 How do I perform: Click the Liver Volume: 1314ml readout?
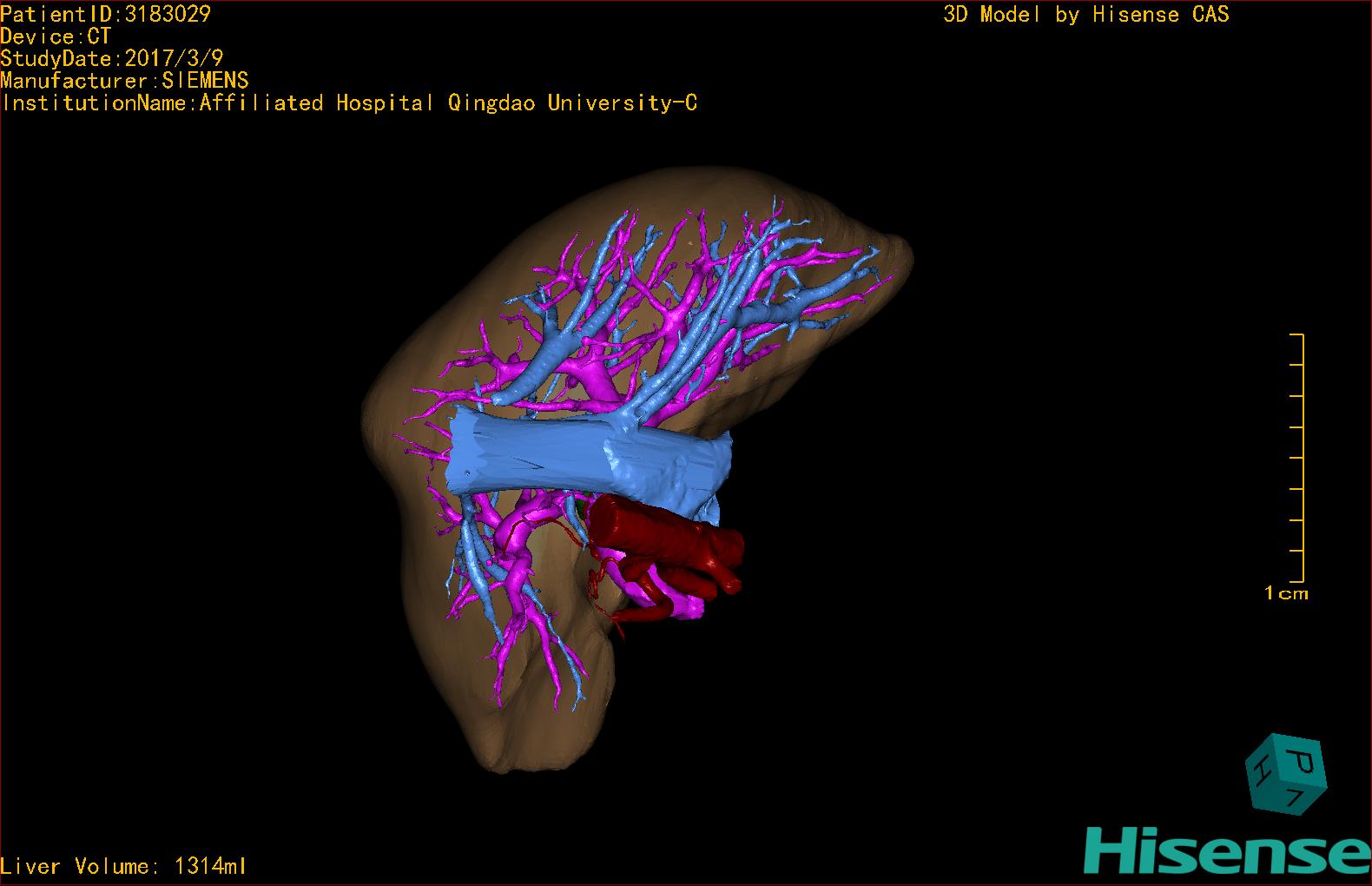pos(124,866)
